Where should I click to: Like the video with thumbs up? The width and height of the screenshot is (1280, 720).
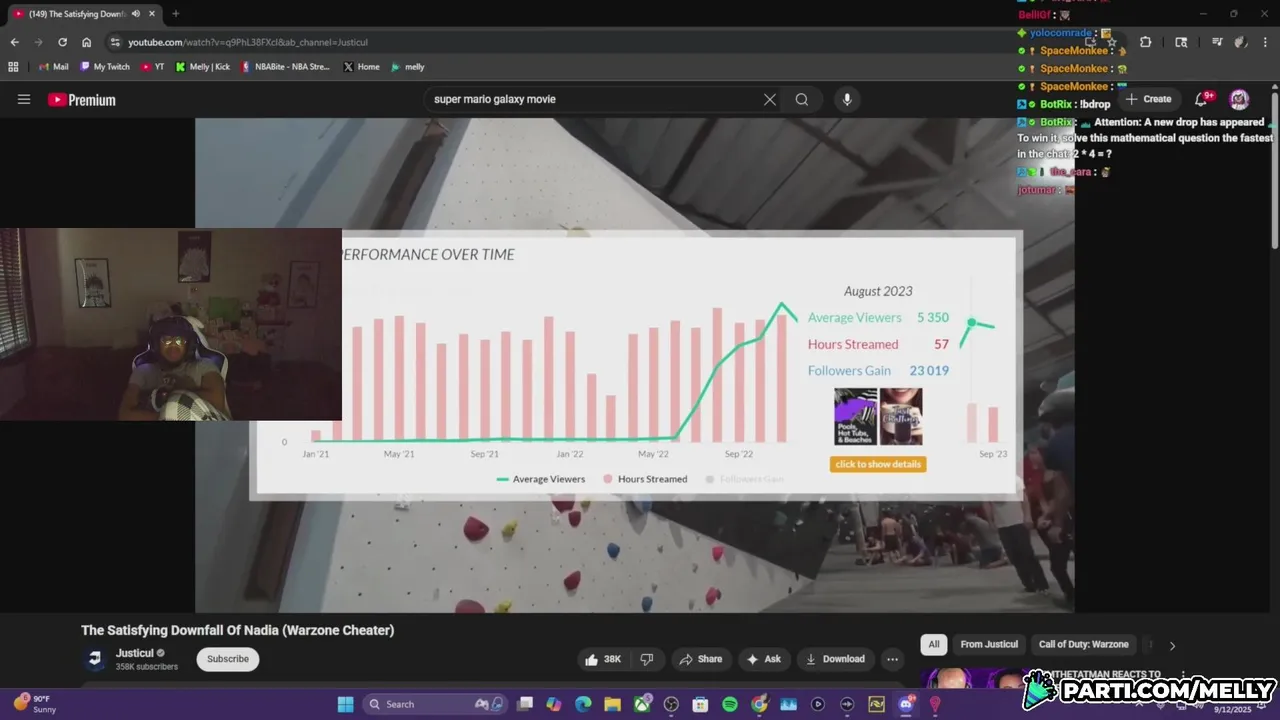(x=603, y=659)
